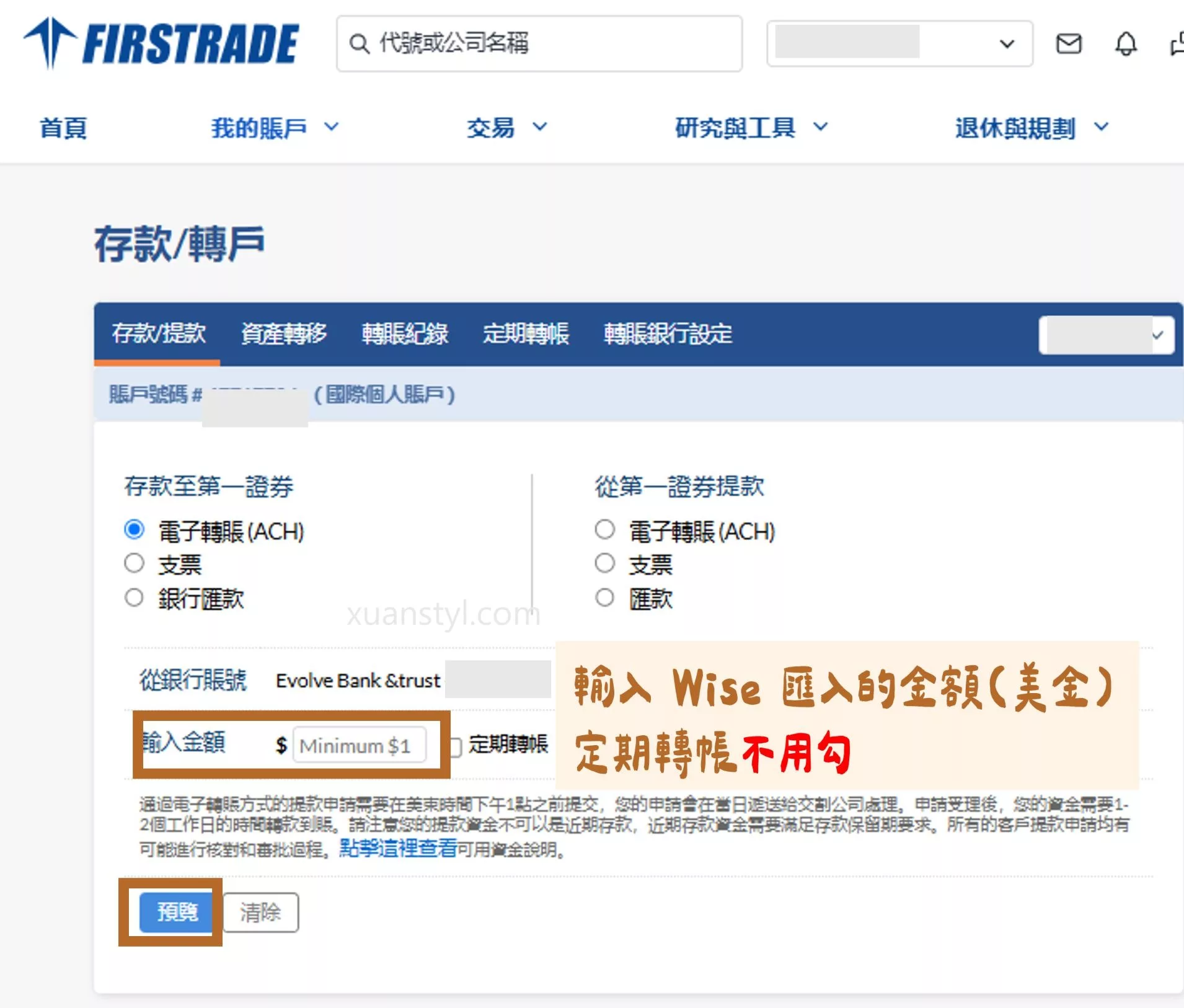Open the 點擊這裡查看 link
This screenshot has width=1184, height=1008.
[x=398, y=848]
